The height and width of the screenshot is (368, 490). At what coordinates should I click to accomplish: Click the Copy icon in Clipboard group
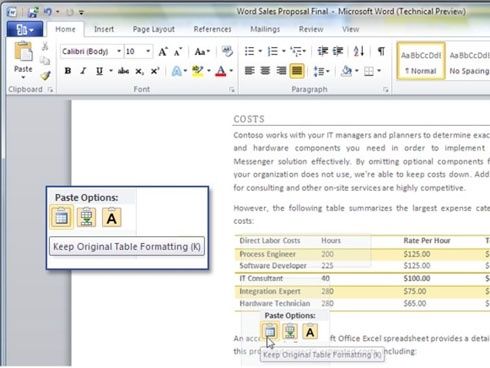tap(45, 61)
